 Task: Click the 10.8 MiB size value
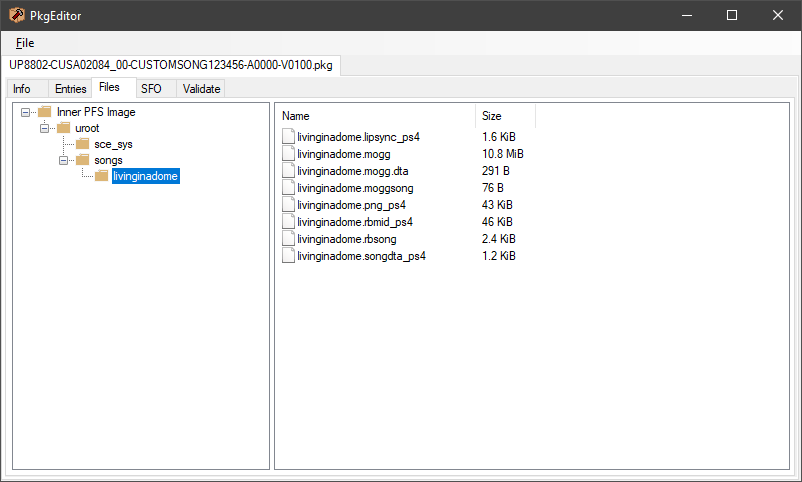click(503, 154)
